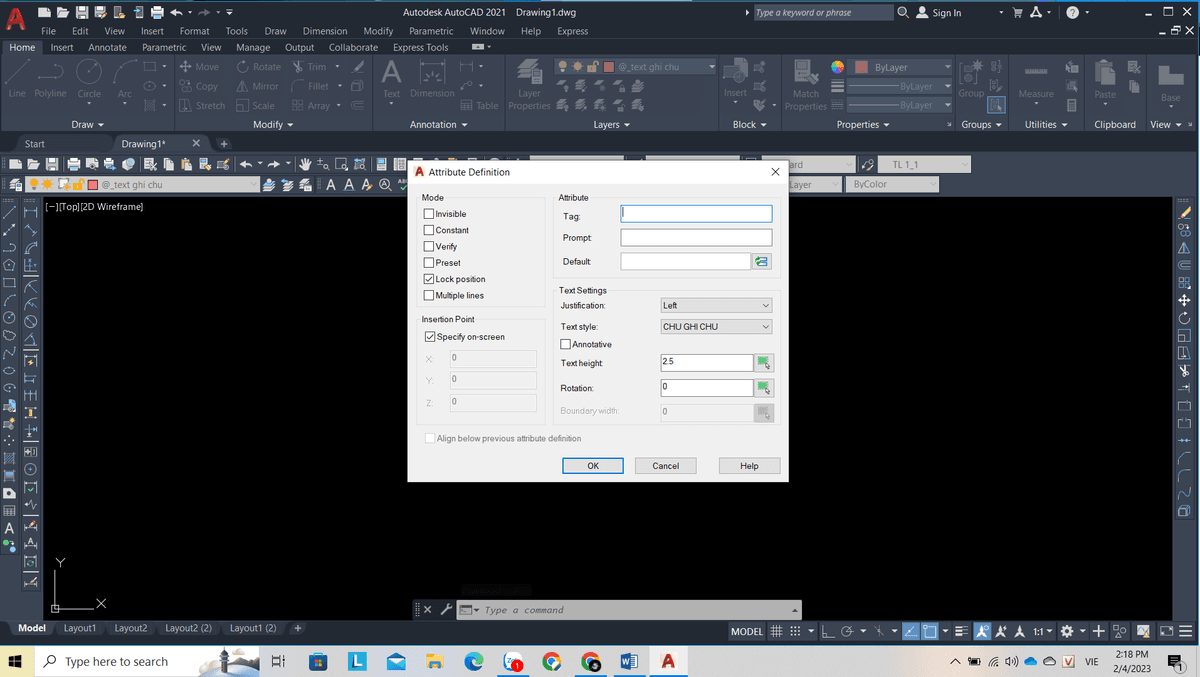Open Layer Properties manager

point(529,84)
